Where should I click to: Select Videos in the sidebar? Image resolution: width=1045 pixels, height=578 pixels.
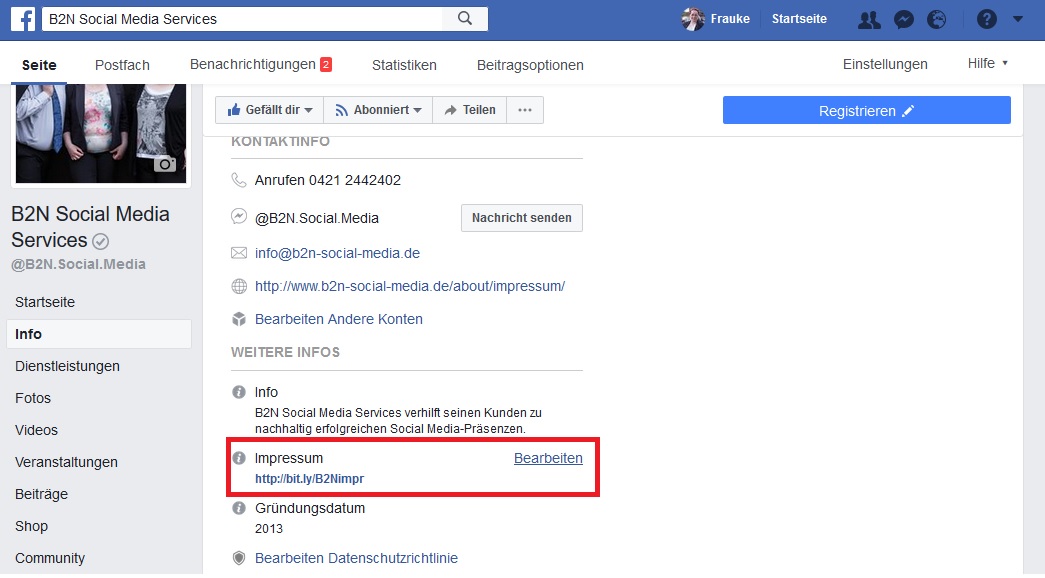click(36, 430)
